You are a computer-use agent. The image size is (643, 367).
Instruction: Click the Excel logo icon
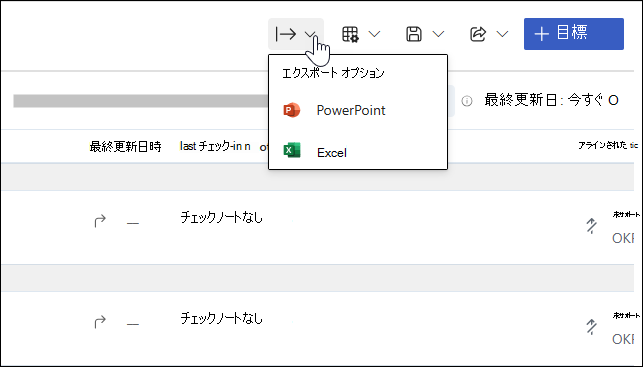pos(292,150)
